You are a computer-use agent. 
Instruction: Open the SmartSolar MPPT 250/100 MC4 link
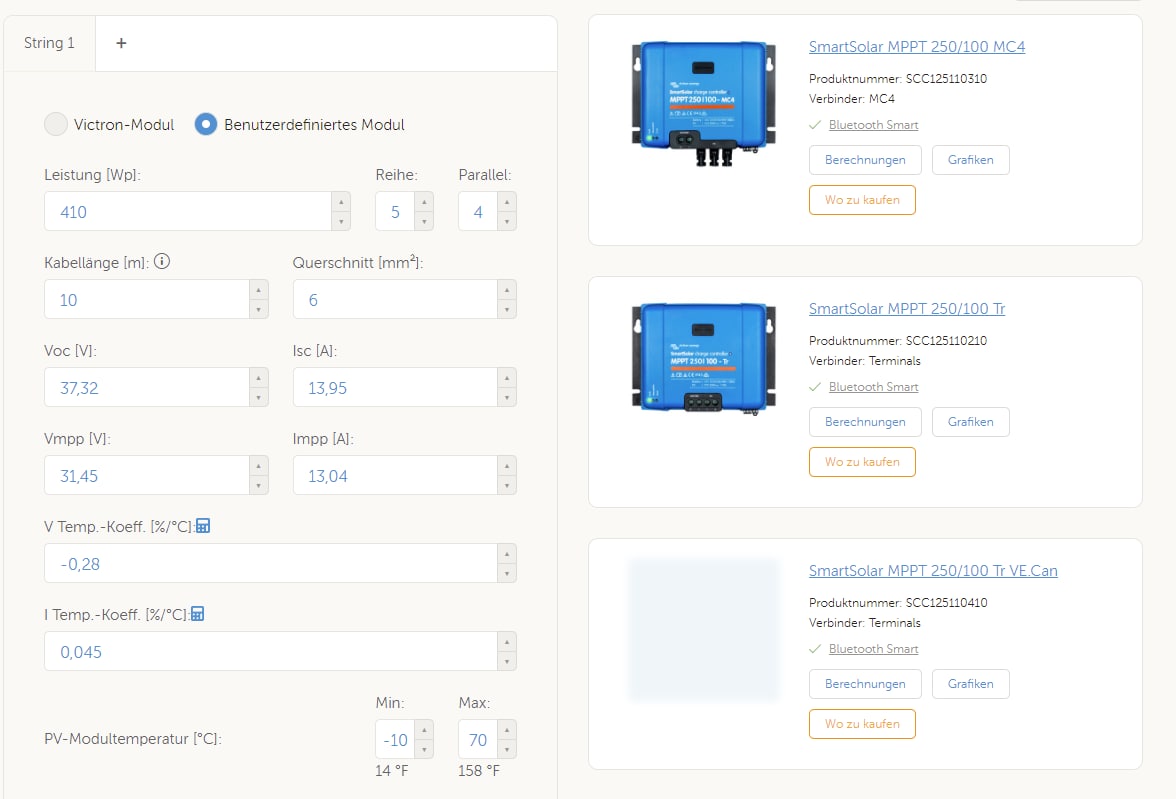tap(916, 47)
